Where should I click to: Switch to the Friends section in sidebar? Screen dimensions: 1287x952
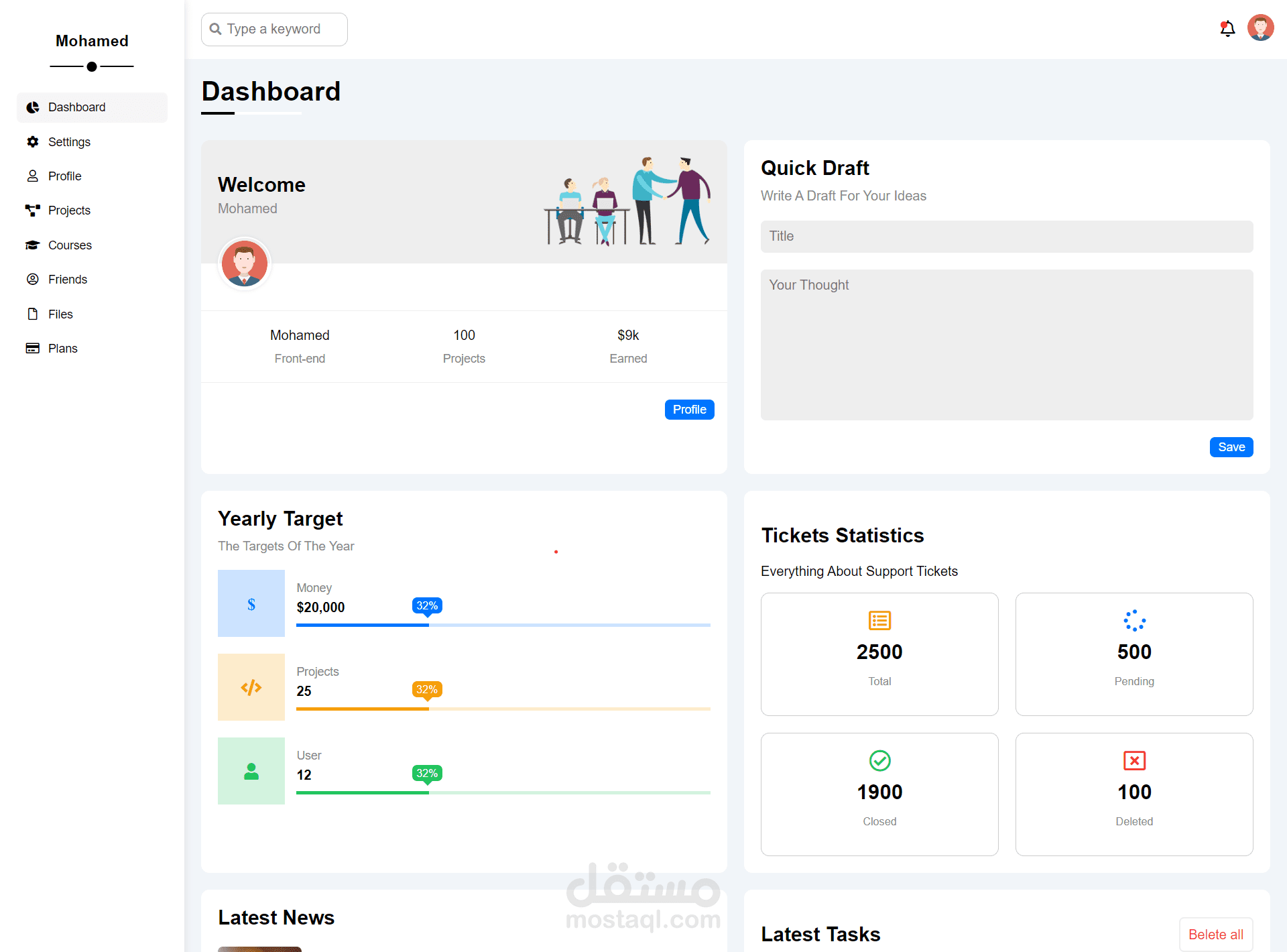[x=32, y=279]
